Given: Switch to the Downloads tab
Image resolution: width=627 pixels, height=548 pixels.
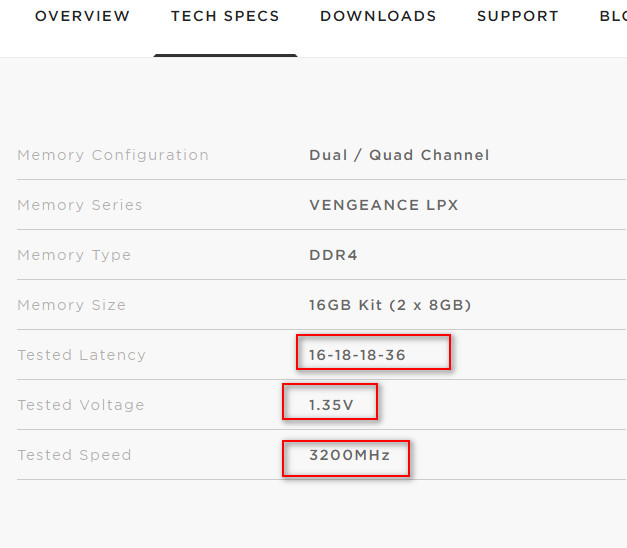Looking at the screenshot, I should (x=378, y=16).
